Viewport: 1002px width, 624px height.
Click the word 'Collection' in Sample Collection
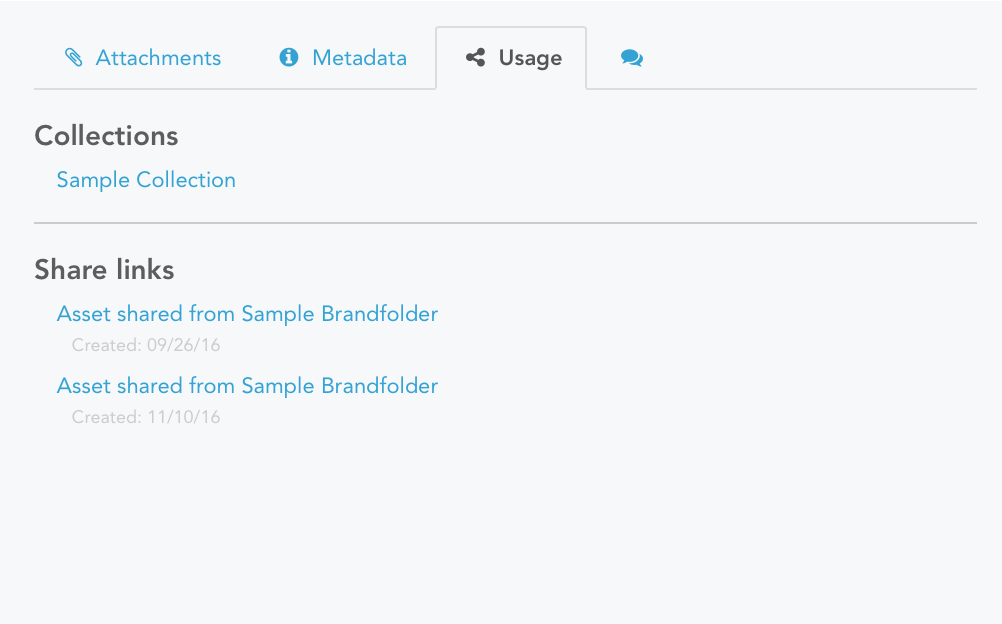click(x=186, y=180)
